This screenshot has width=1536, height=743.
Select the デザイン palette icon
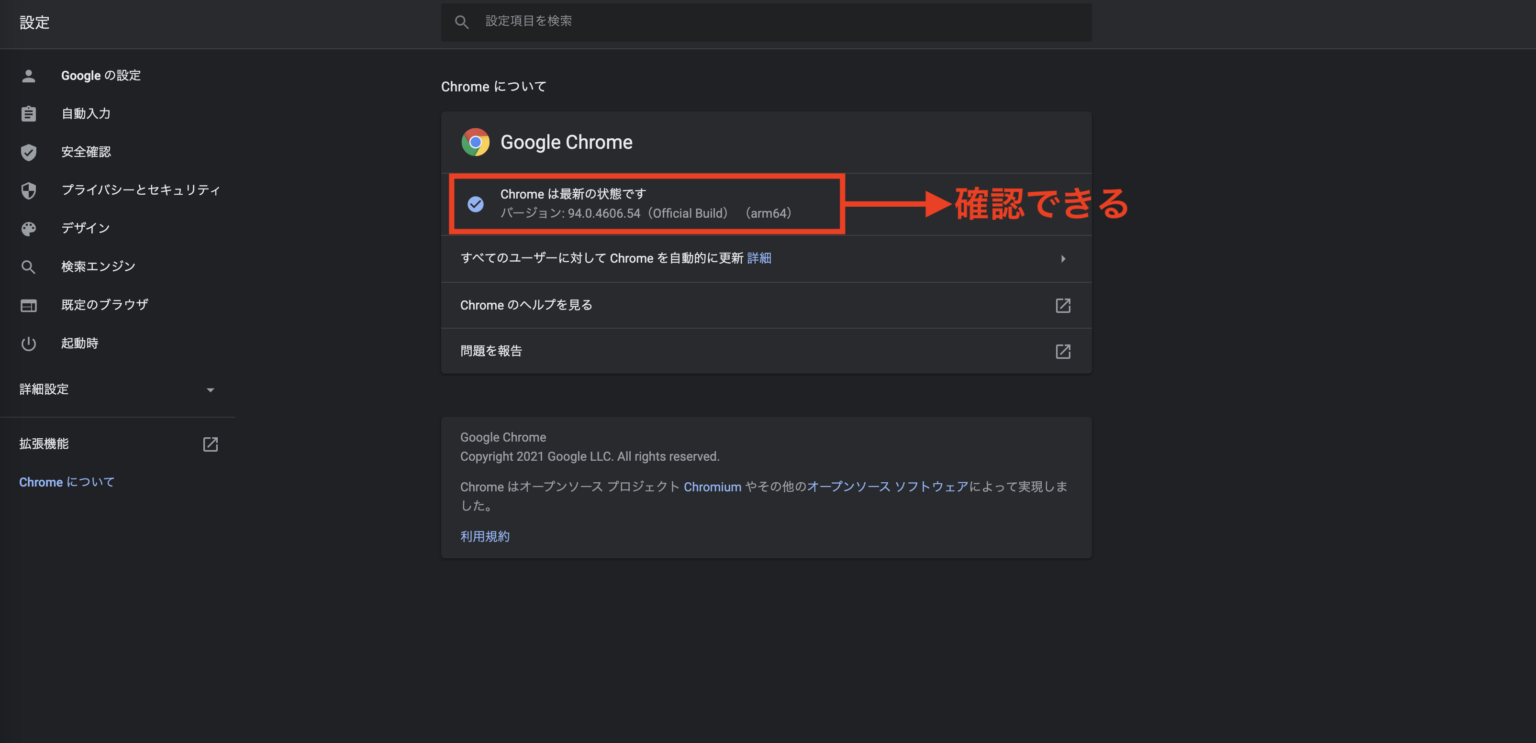pyautogui.click(x=28, y=228)
